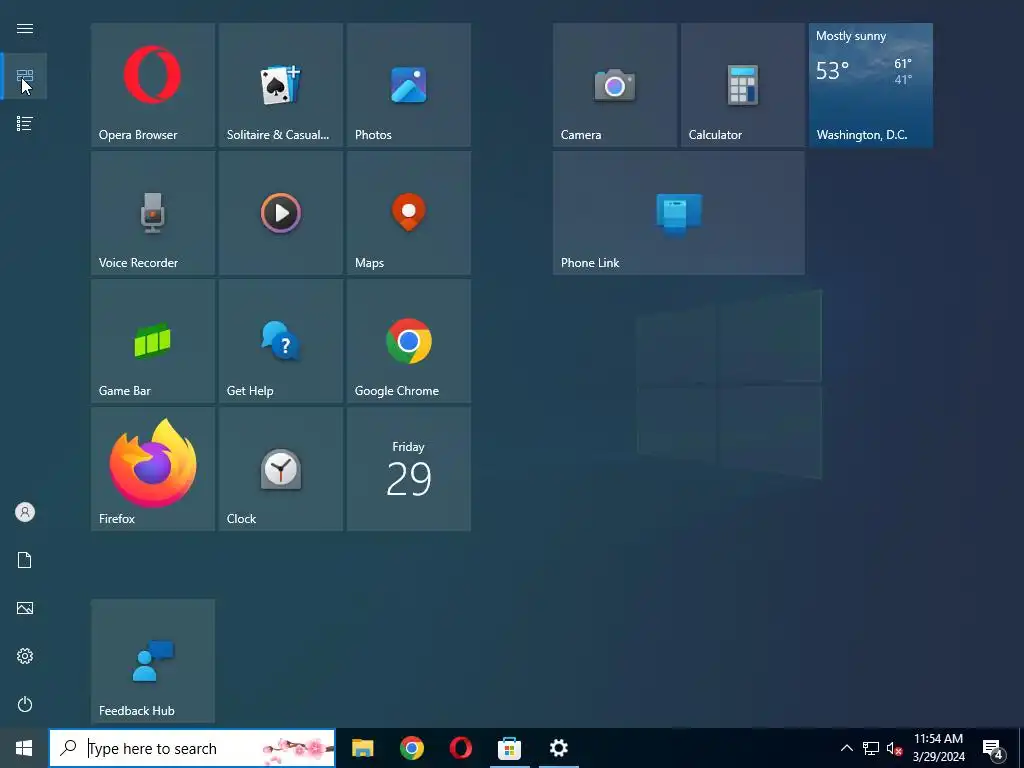Launch the Calculator tile
The width and height of the screenshot is (1024, 768).
coord(743,85)
